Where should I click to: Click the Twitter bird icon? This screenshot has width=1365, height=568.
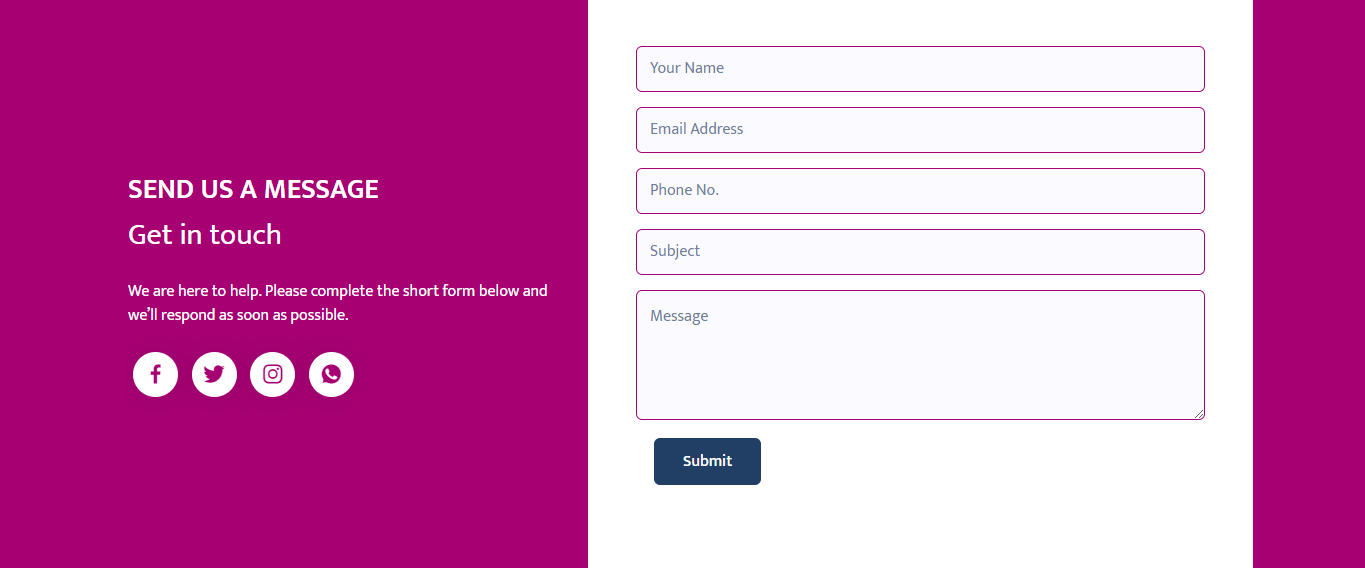pos(214,375)
